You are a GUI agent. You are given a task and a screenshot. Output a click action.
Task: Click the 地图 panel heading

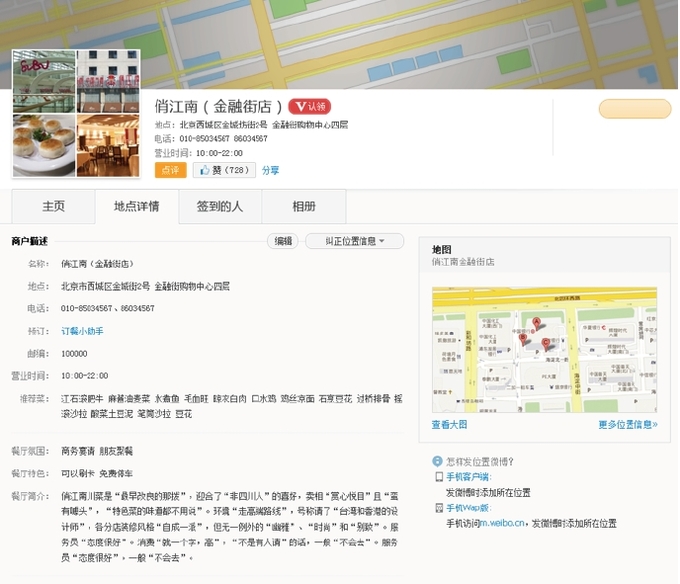click(x=441, y=249)
